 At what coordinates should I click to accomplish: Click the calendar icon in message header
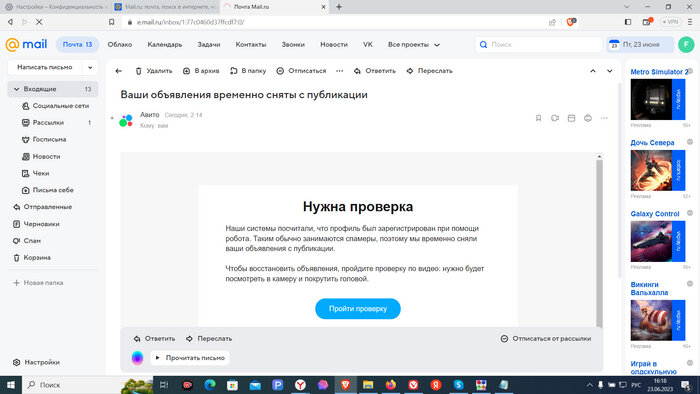click(571, 118)
